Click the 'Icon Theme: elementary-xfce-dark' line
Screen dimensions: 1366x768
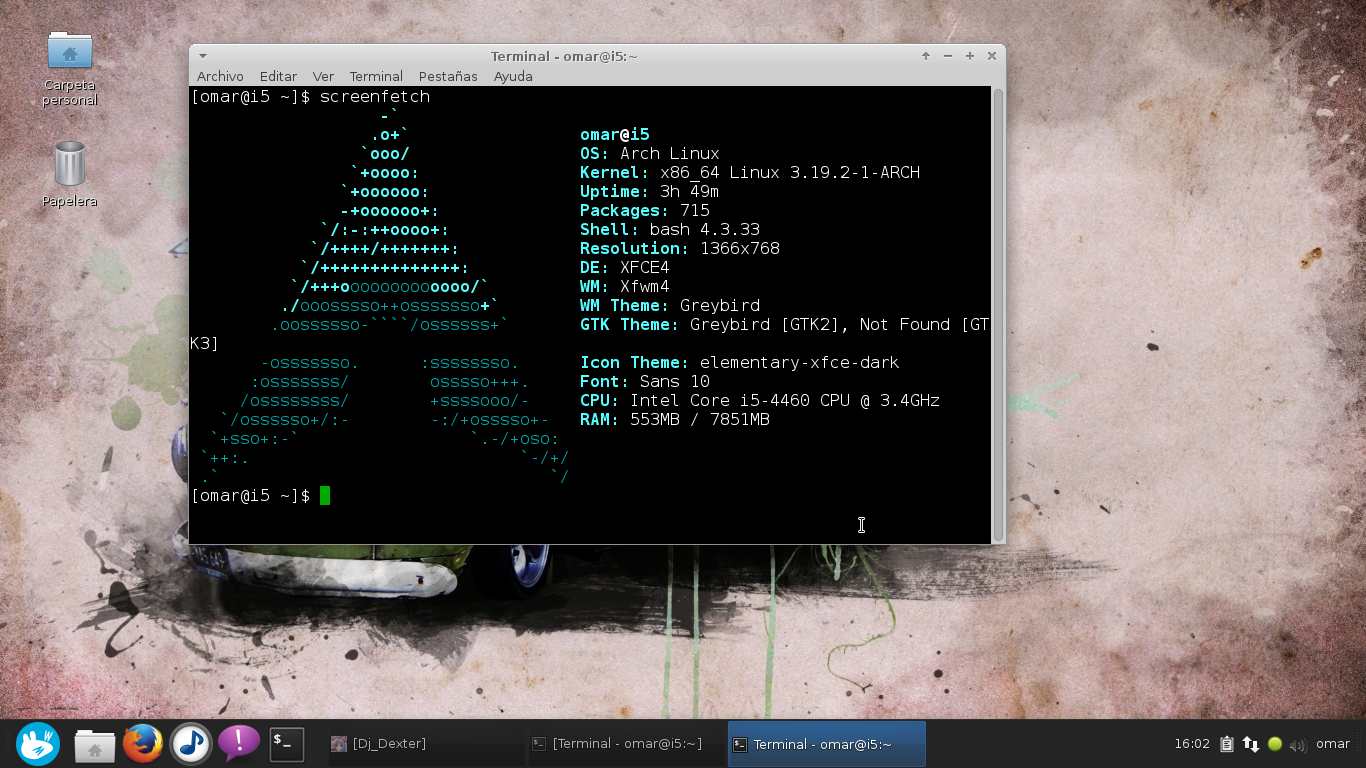click(x=740, y=363)
